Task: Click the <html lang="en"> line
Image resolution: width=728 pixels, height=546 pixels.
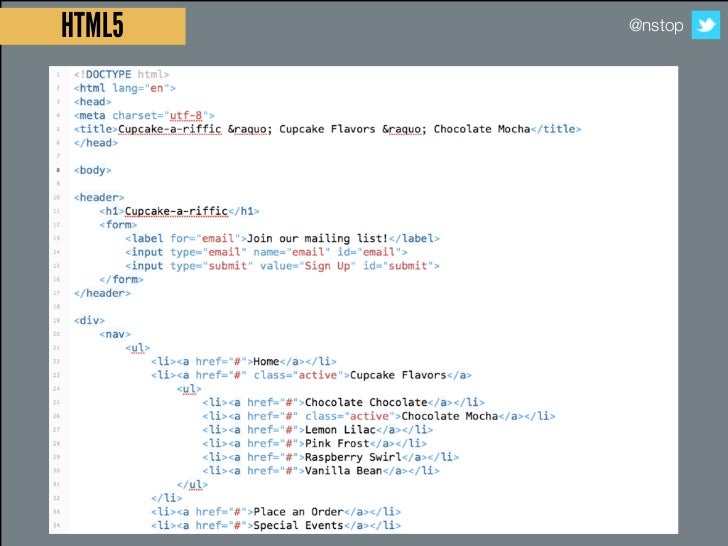Action: coord(124,88)
